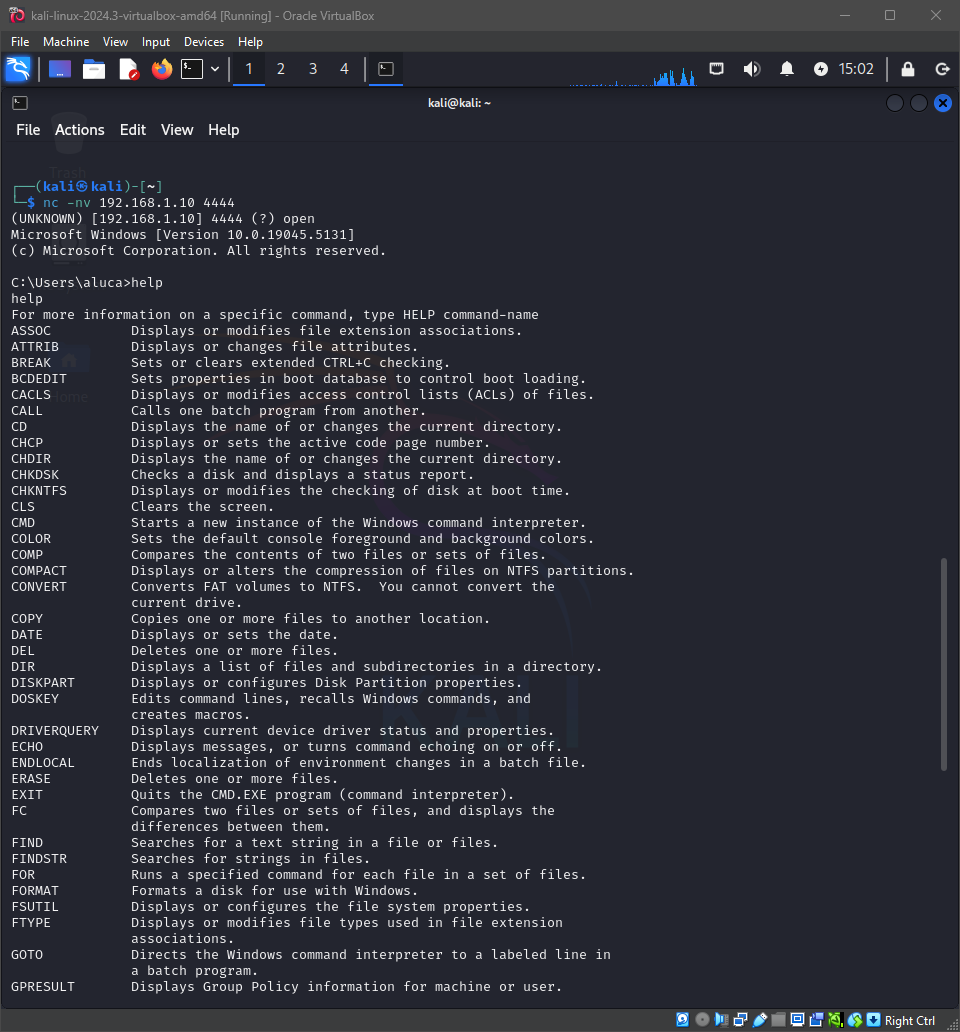Image resolution: width=960 pixels, height=1032 pixels.
Task: Close the terminal with blue X button
Action: point(943,103)
